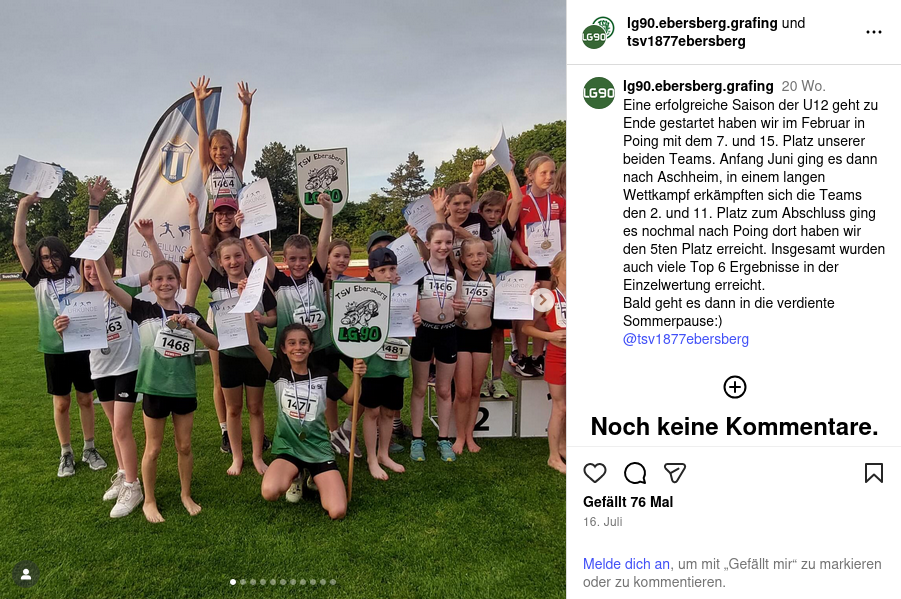This screenshot has height=599, width=901.
Task: Click the 'Melde dich an' login link
Action: [x=626, y=564]
